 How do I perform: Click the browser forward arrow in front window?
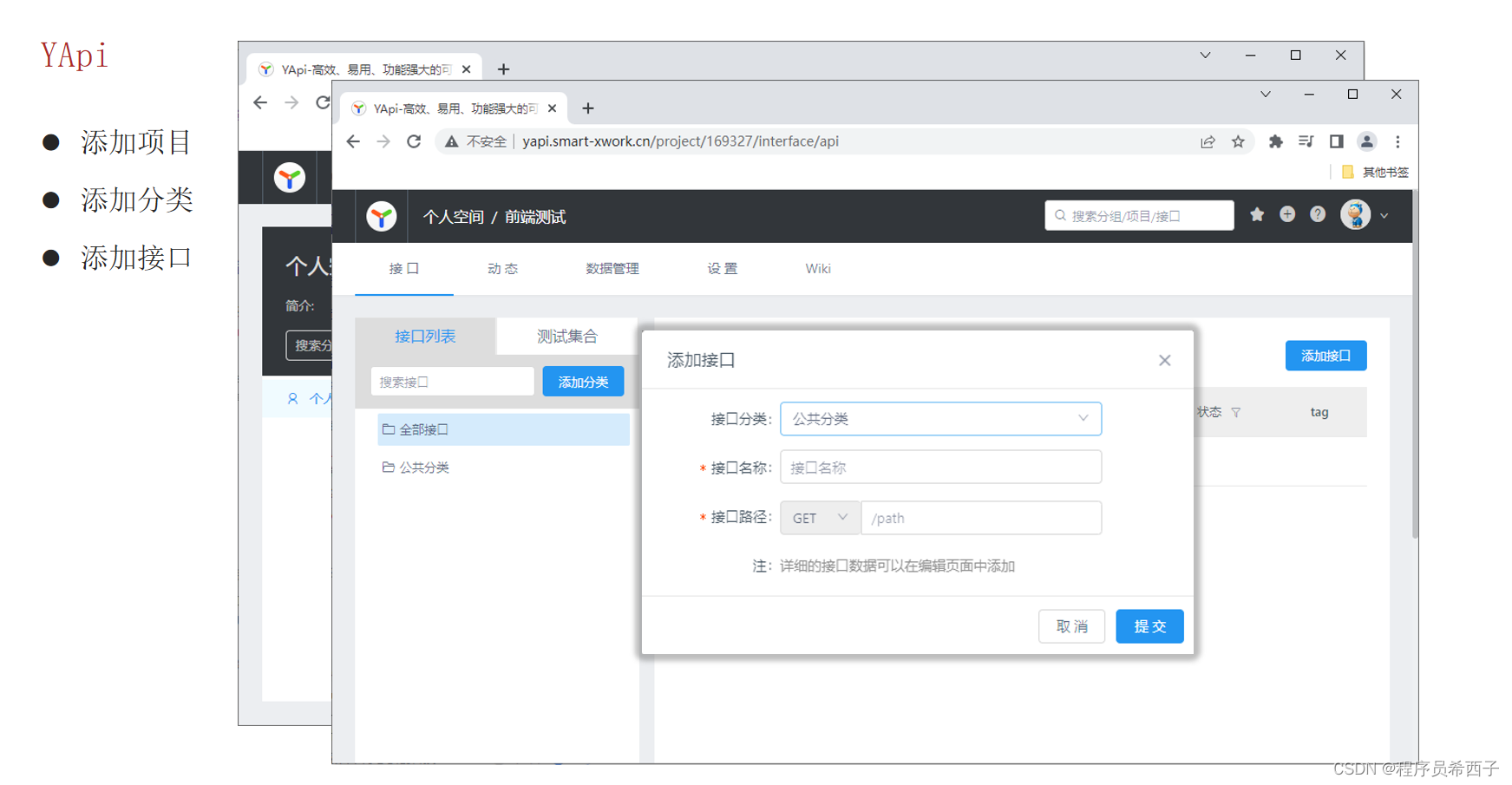pyautogui.click(x=383, y=141)
